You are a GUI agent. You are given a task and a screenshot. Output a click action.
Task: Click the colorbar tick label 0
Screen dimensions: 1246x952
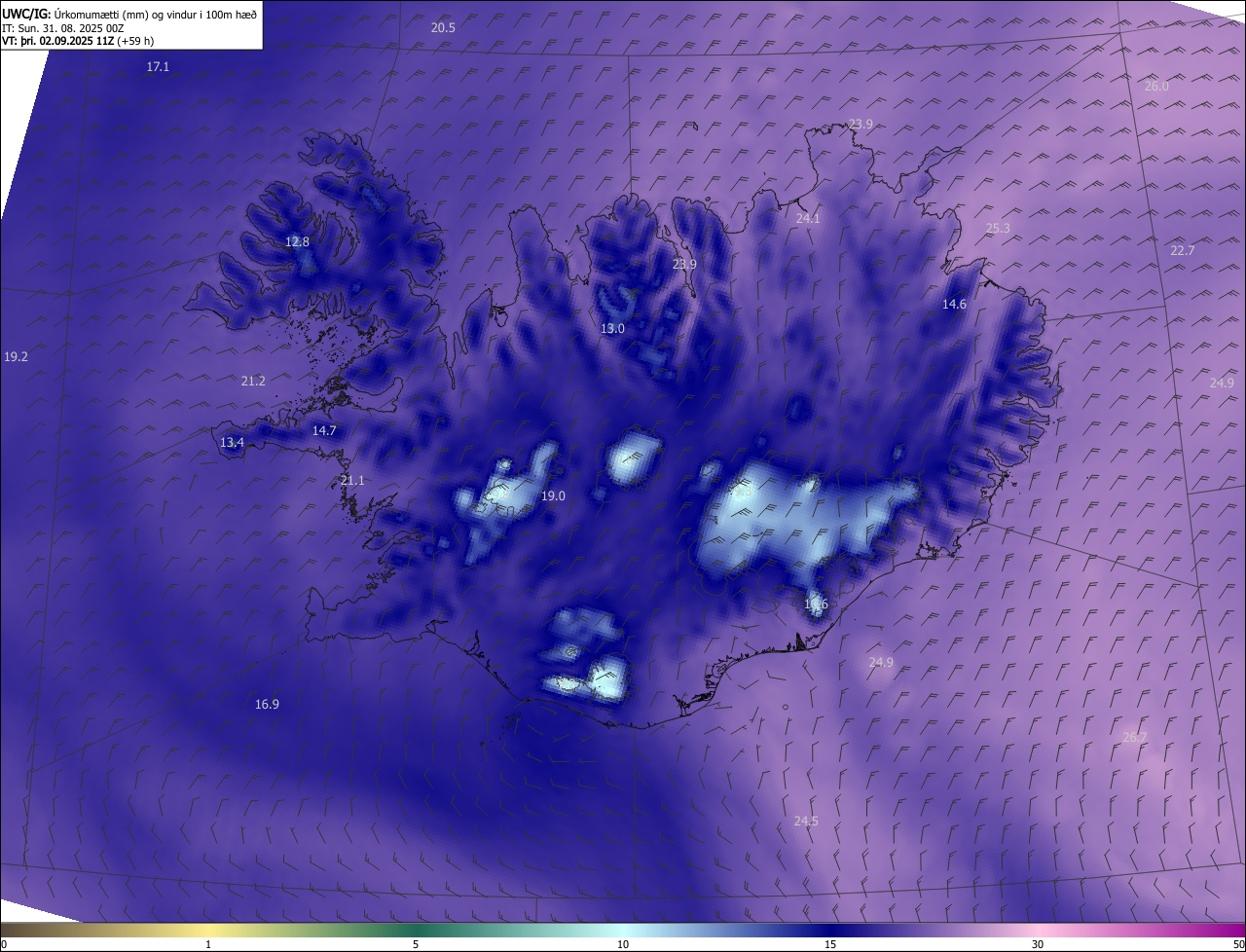pyautogui.click(x=4, y=944)
